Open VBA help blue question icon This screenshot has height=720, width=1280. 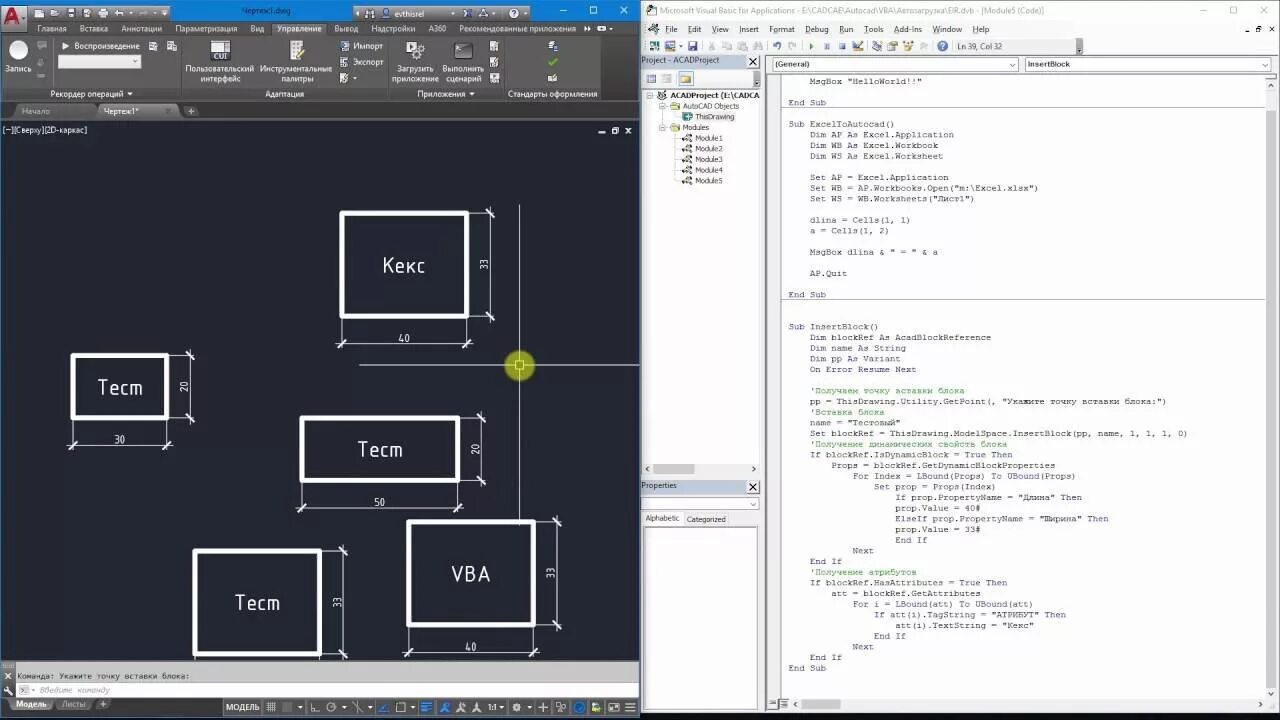[x=942, y=46]
